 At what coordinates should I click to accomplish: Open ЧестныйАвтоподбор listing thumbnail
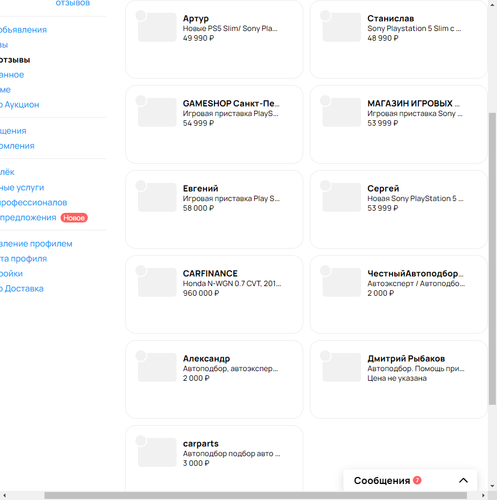pyautogui.click(x=342, y=282)
